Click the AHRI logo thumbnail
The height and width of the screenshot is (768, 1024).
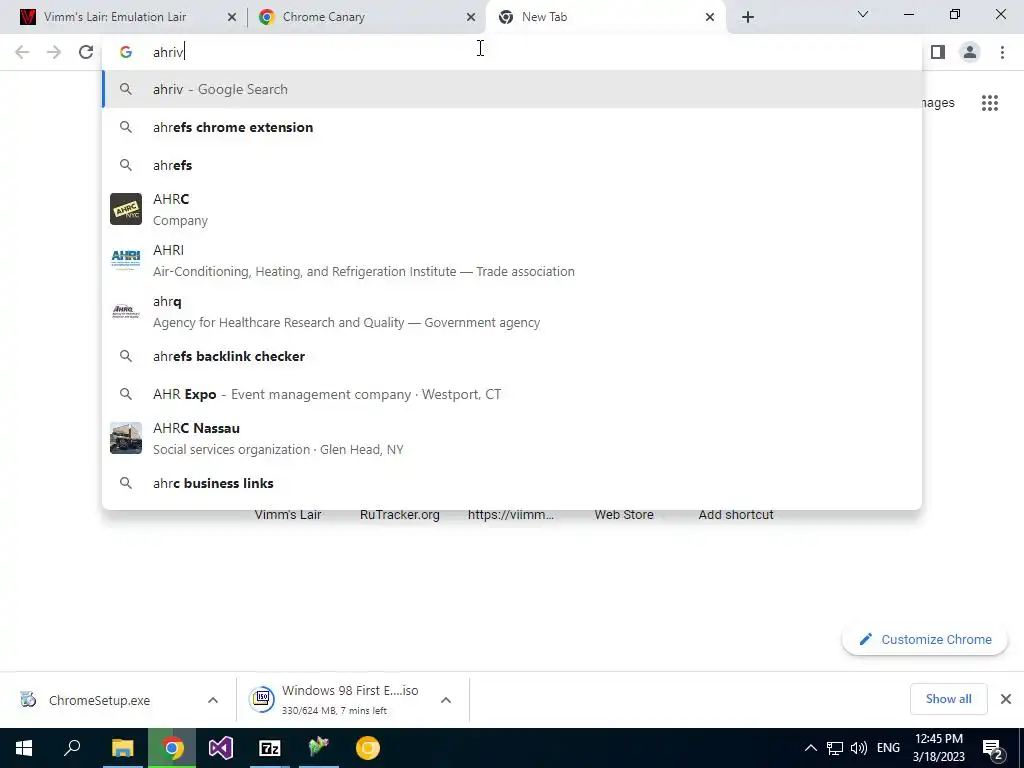(x=126, y=260)
